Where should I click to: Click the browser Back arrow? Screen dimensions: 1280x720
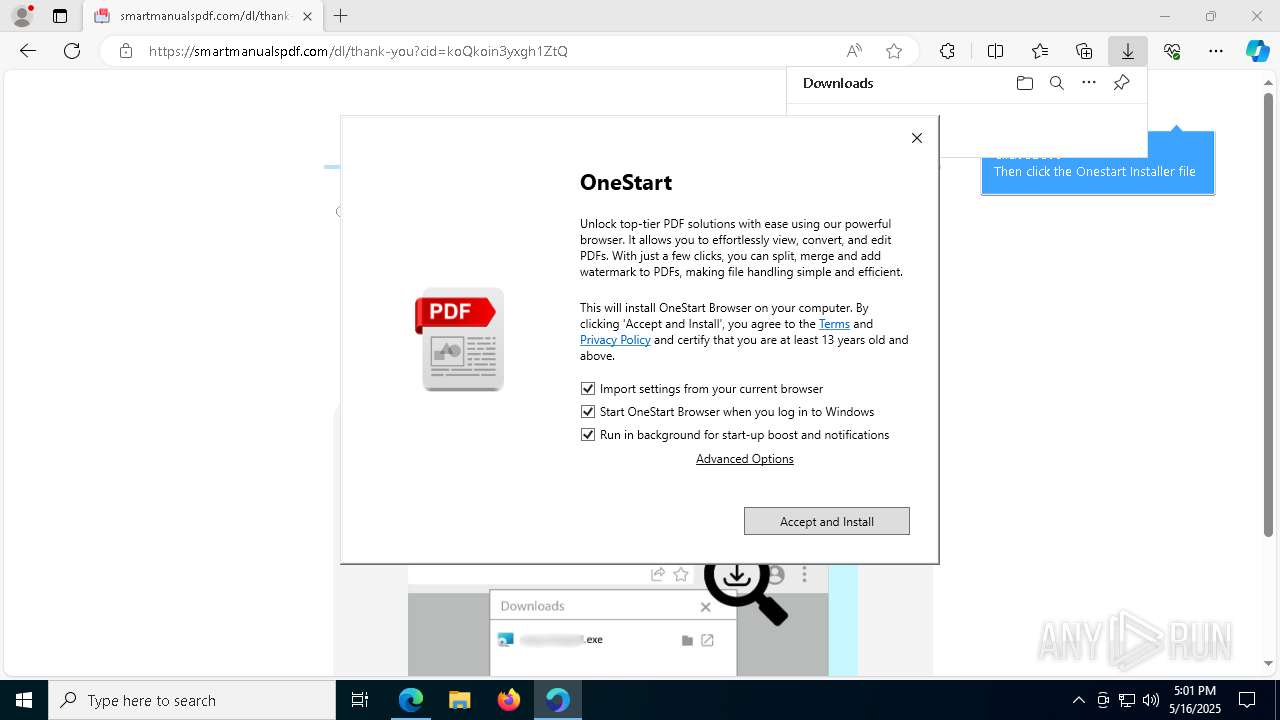[x=28, y=51]
